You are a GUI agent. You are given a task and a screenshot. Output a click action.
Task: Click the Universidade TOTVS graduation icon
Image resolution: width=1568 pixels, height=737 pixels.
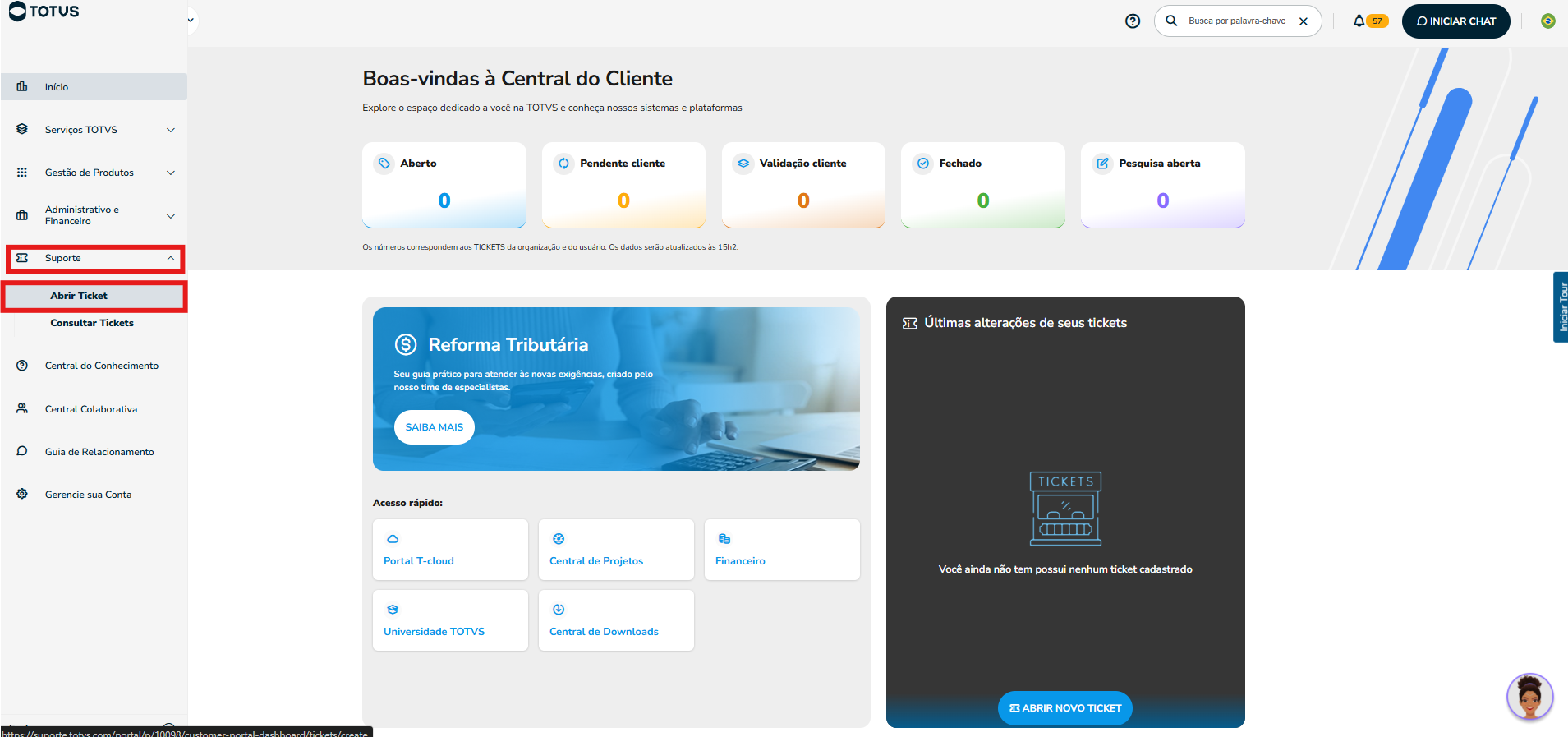pos(393,610)
